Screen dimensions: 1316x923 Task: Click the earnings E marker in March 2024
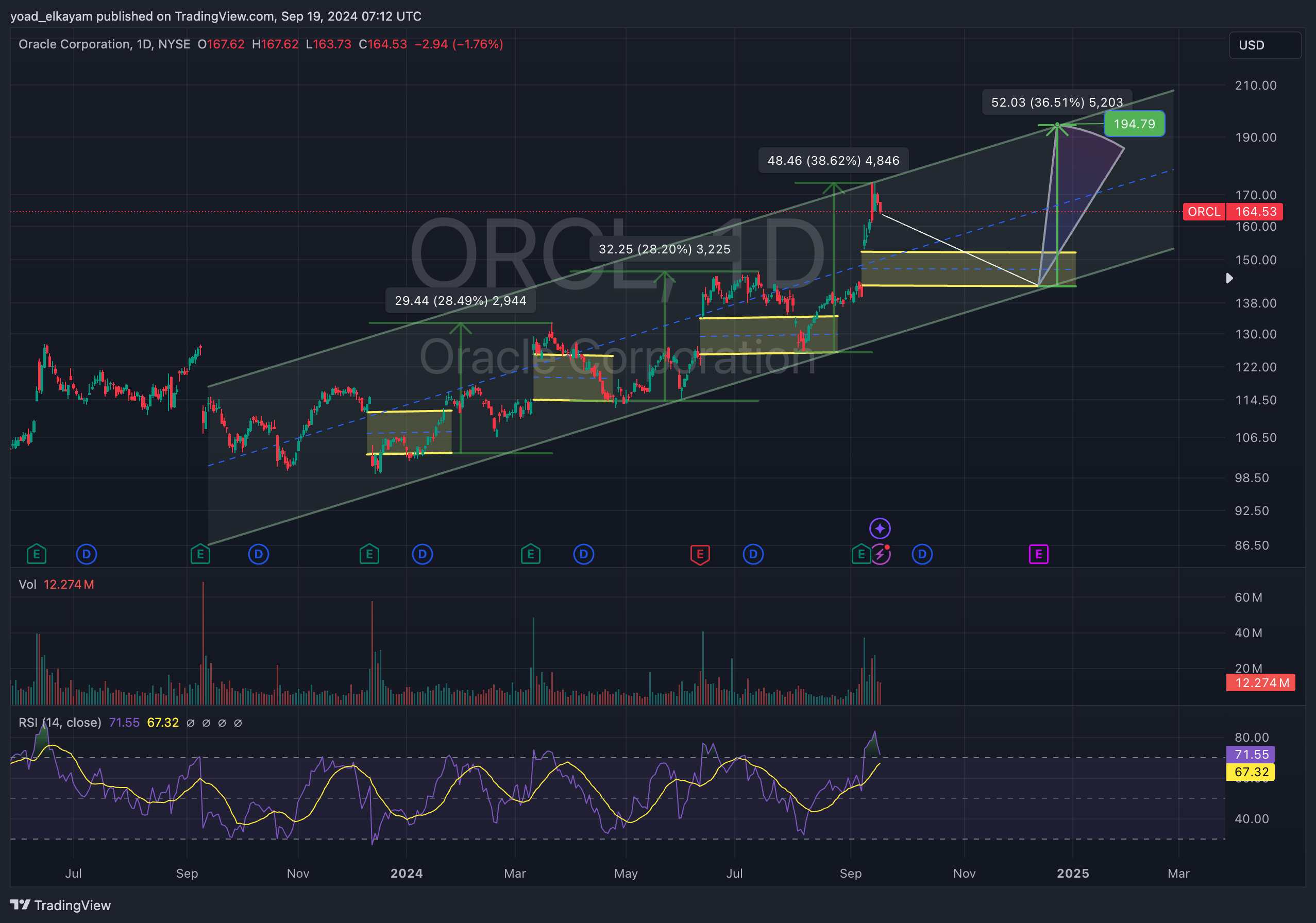coord(531,554)
